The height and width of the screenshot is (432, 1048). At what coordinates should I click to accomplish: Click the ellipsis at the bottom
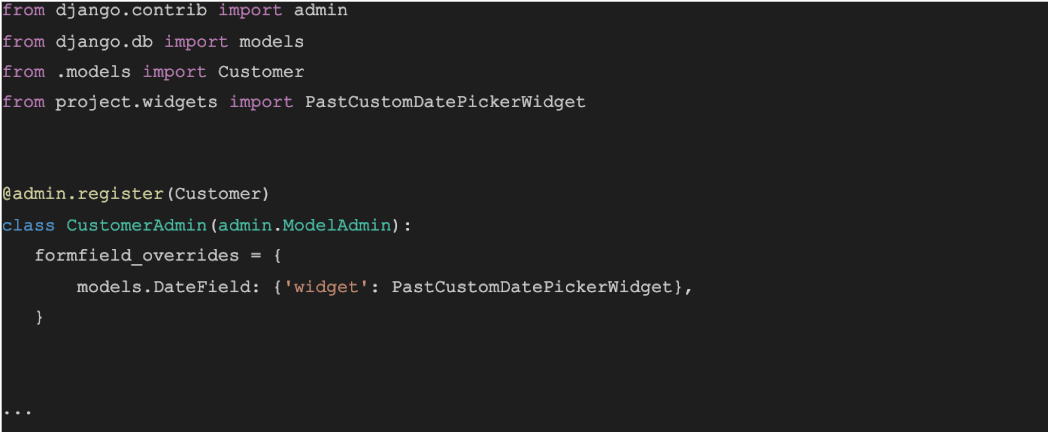(17, 410)
